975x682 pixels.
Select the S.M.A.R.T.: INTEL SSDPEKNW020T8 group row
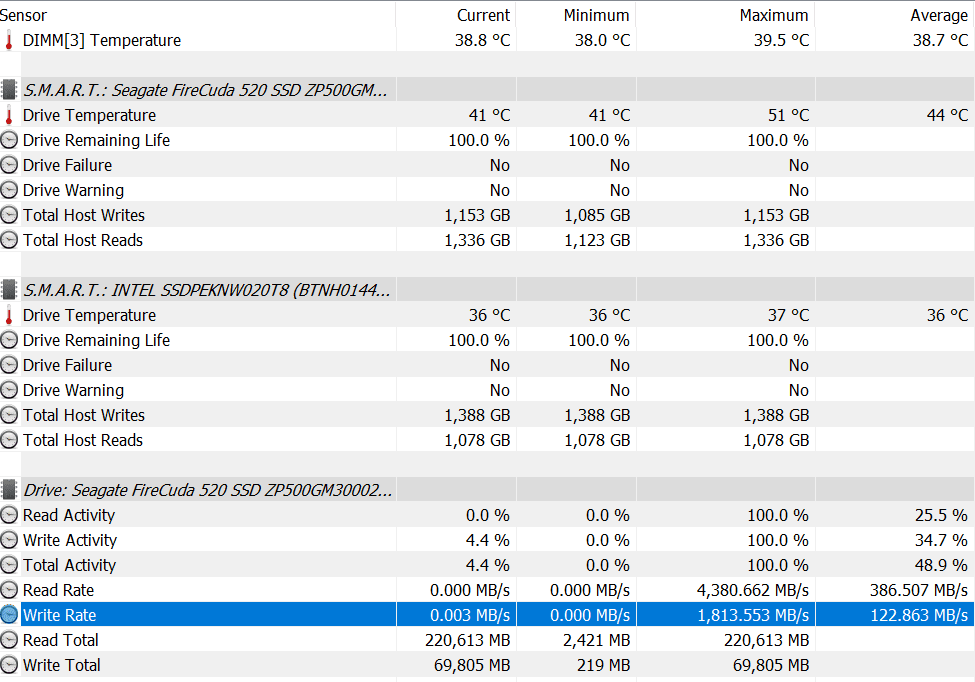(206, 290)
